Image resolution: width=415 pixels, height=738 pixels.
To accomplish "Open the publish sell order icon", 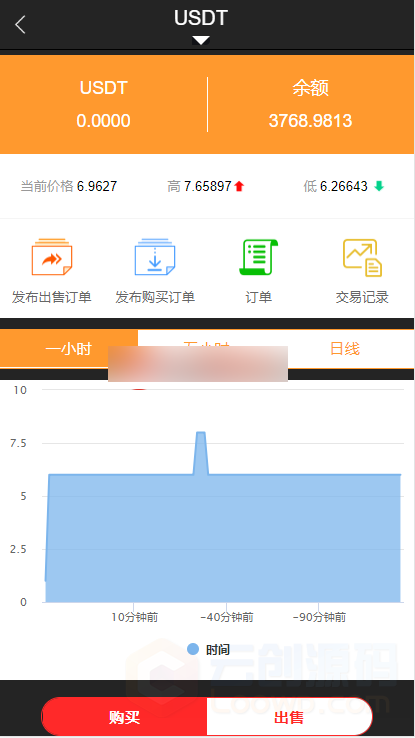I will [x=52, y=257].
